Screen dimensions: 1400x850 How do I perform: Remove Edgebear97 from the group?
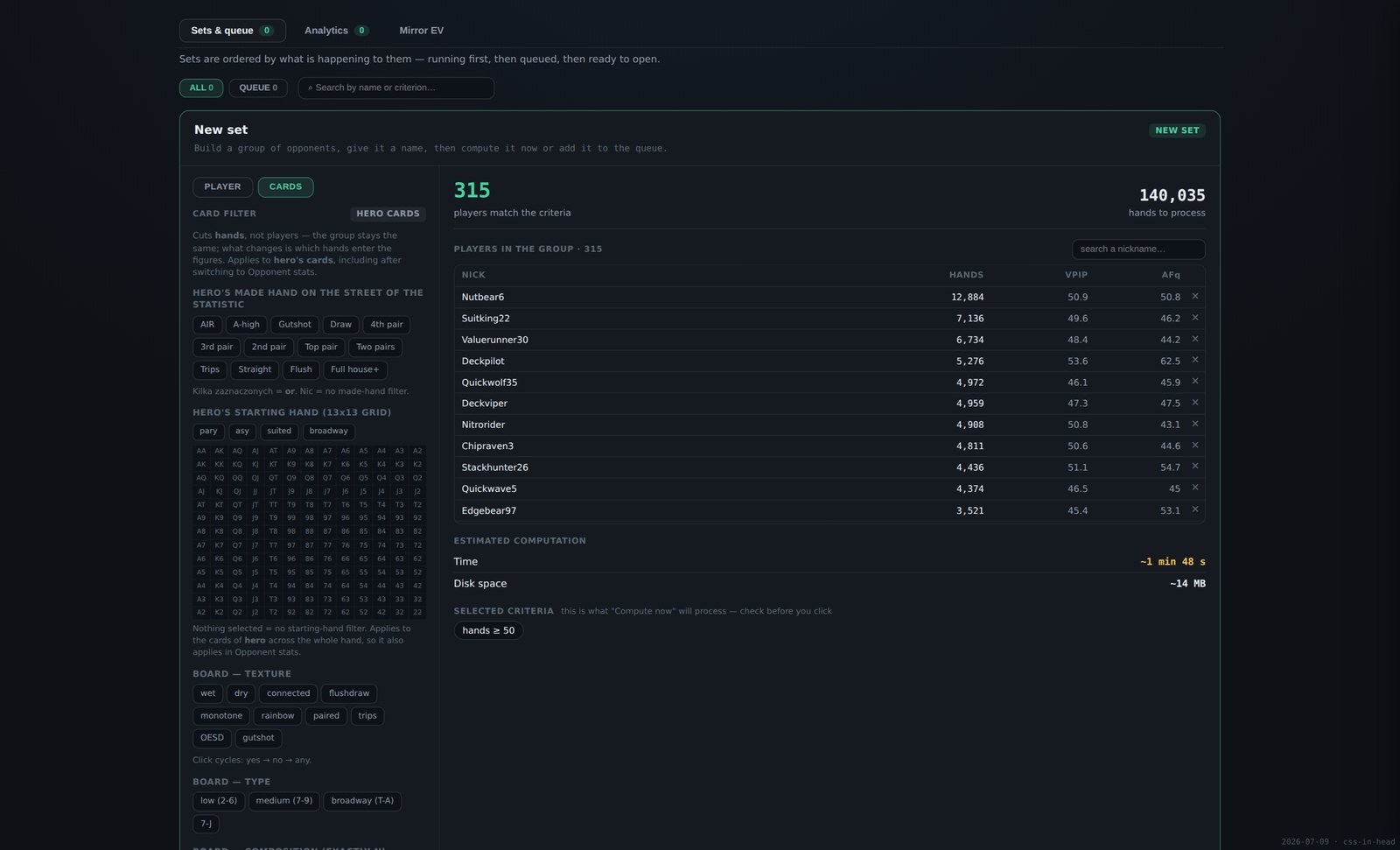[1194, 509]
